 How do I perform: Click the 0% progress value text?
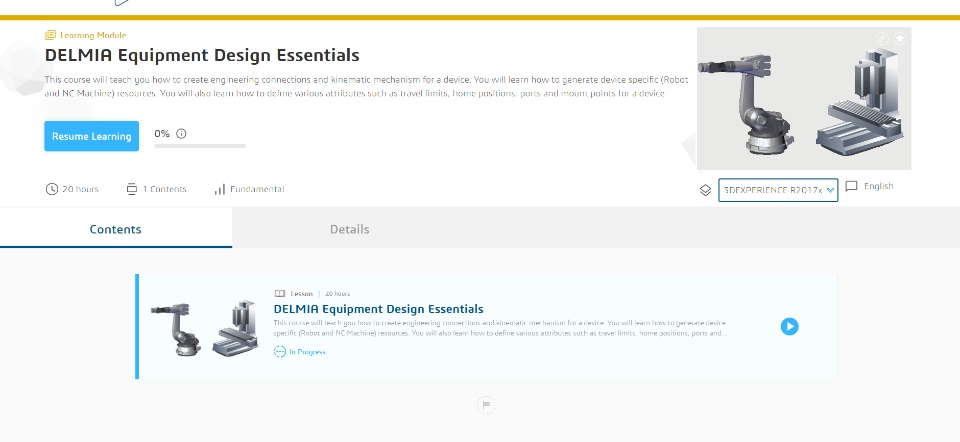click(162, 133)
